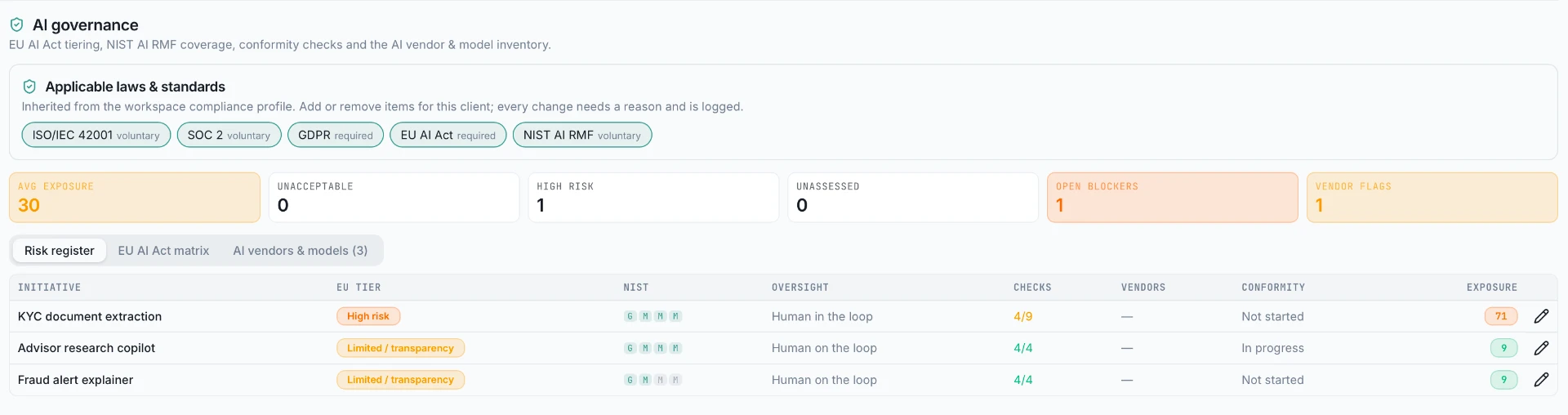Click the Initiative column header
This screenshot has width=1568, height=415.
click(x=49, y=288)
